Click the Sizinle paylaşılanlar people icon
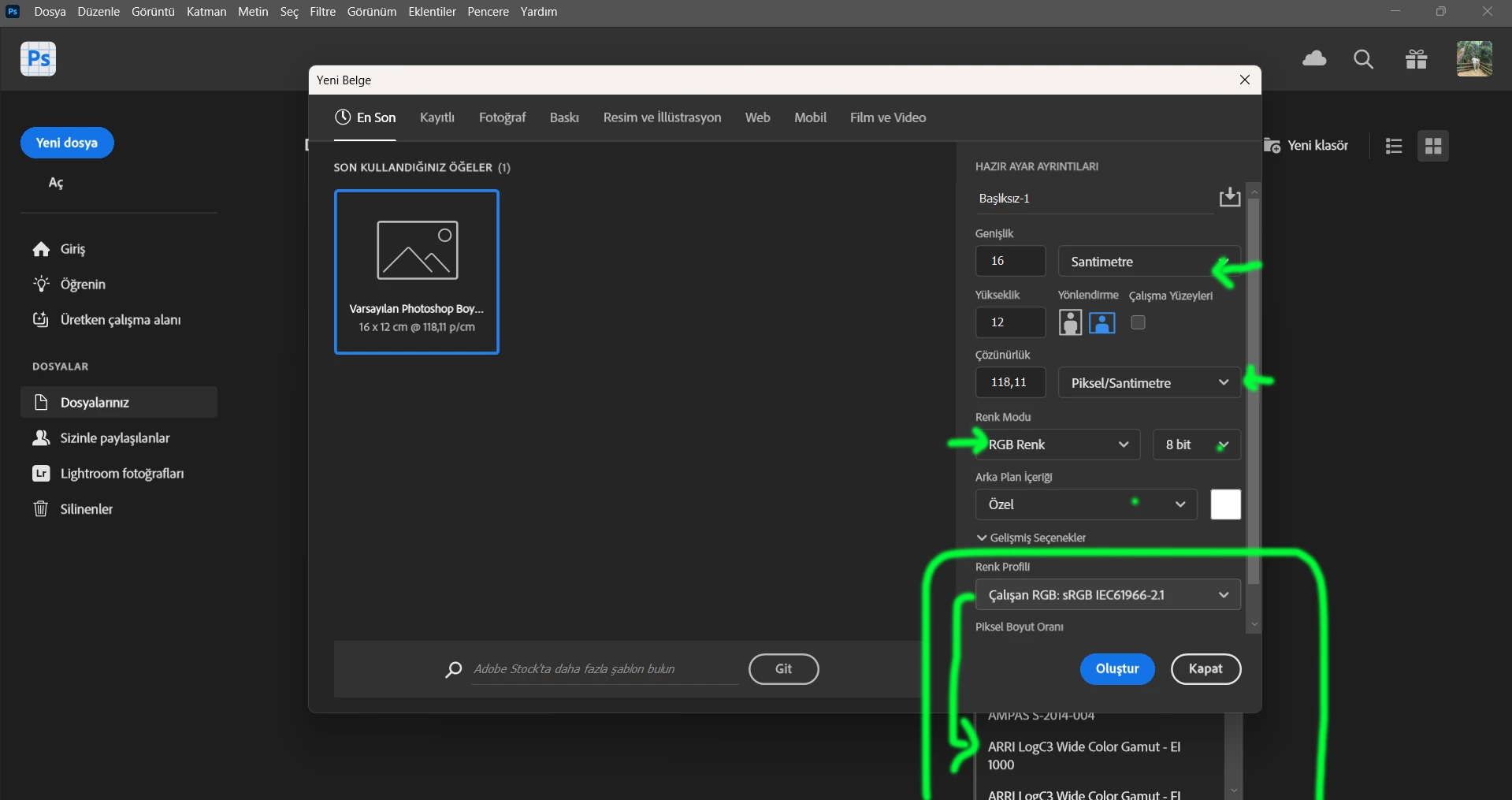 pos(41,437)
